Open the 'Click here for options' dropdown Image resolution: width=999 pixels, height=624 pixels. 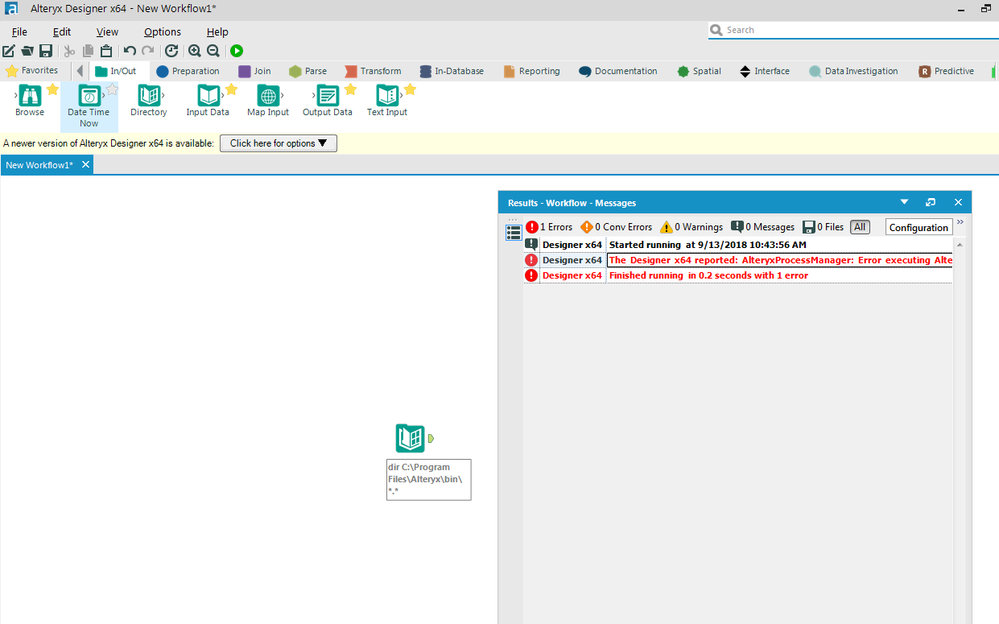pos(278,143)
